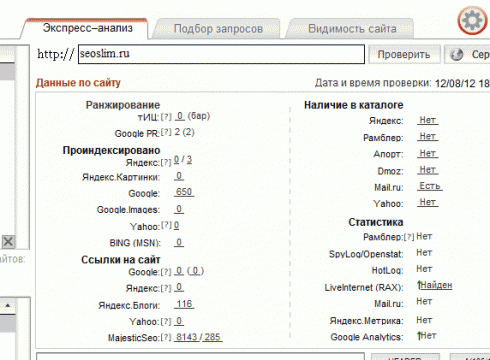This screenshot has width=490, height=360.
Task: Switch to the Видимость сайта tab
Action: pos(352,29)
